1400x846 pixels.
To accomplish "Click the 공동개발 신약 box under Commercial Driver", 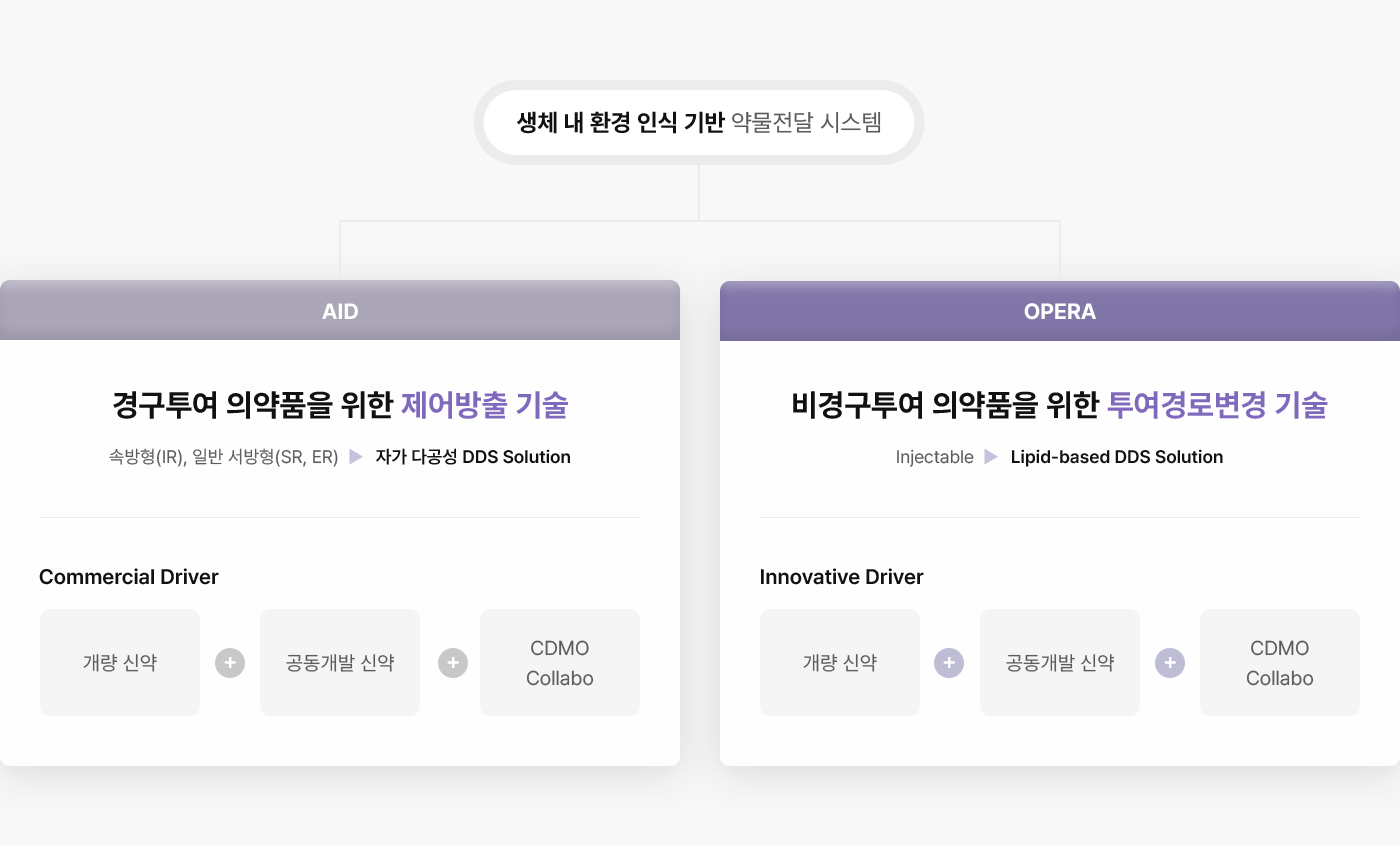I will [x=340, y=663].
